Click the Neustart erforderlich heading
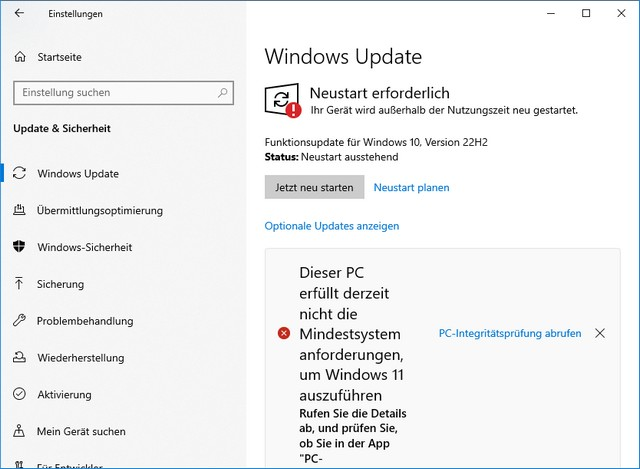640x469 pixels. pos(380,93)
